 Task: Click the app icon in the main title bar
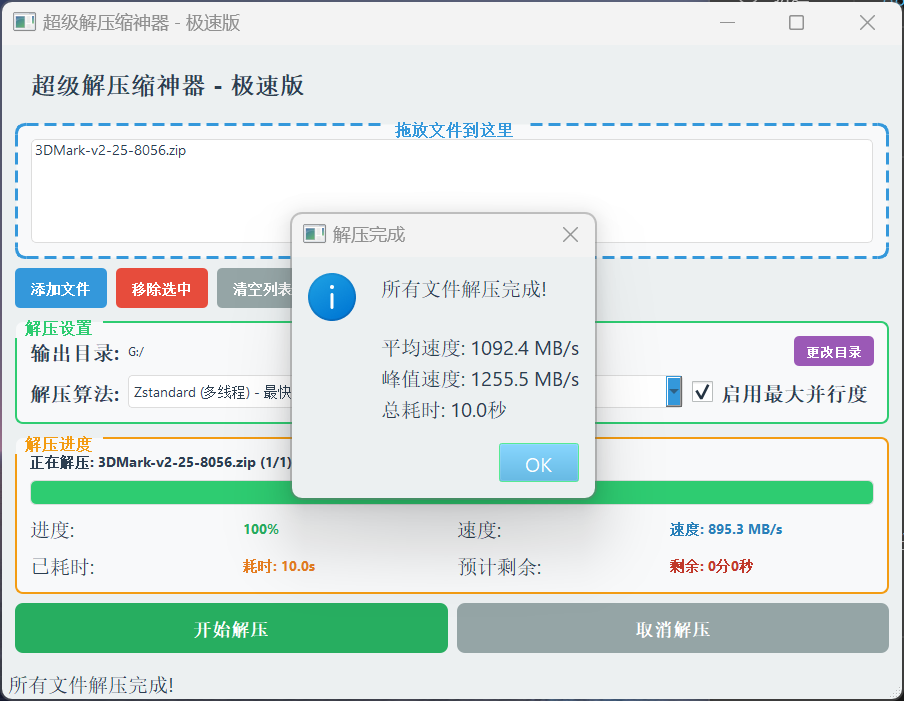click(x=23, y=21)
